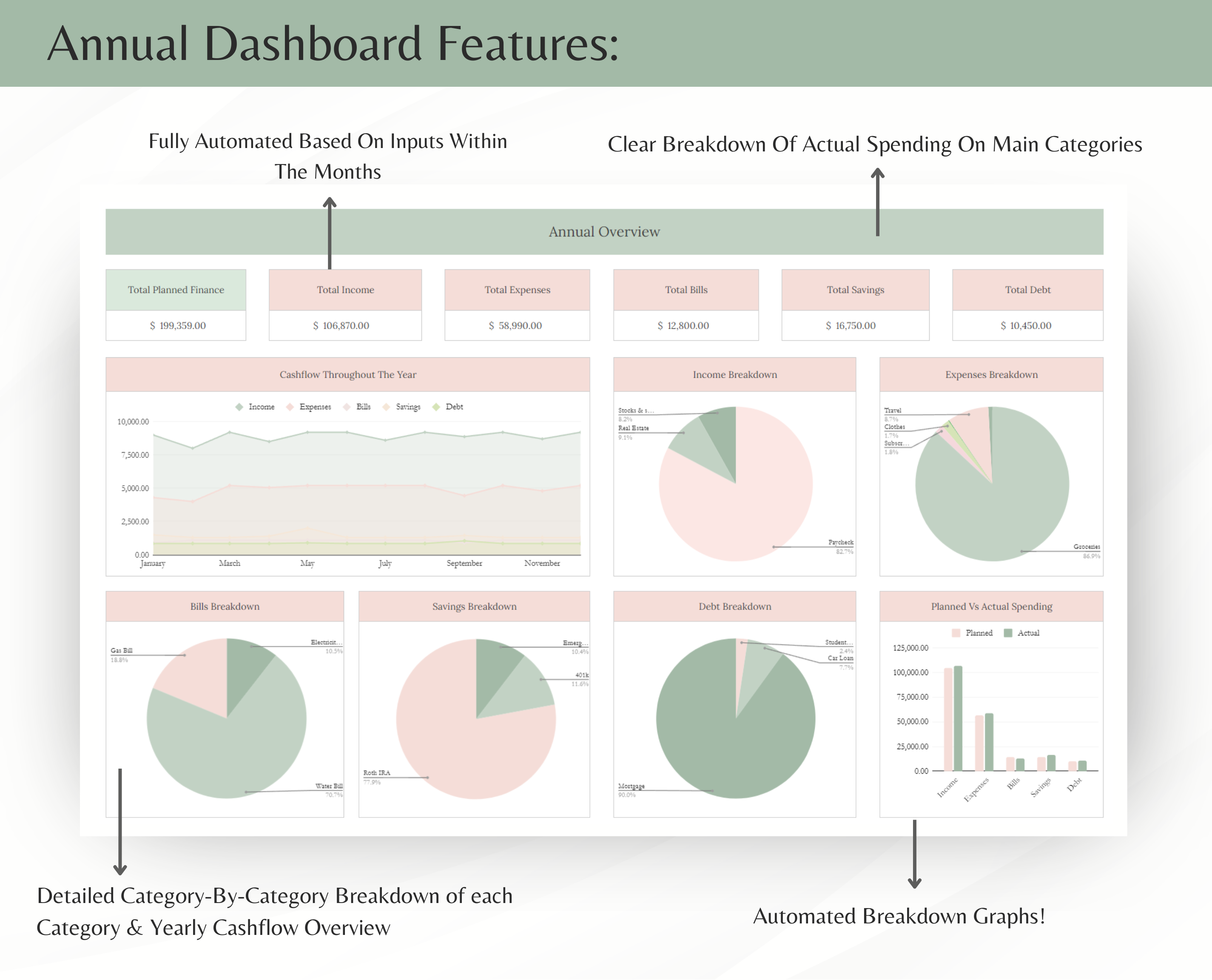Select the Actual legend color swatch
Screen dimensions: 1212x980
point(1008,633)
